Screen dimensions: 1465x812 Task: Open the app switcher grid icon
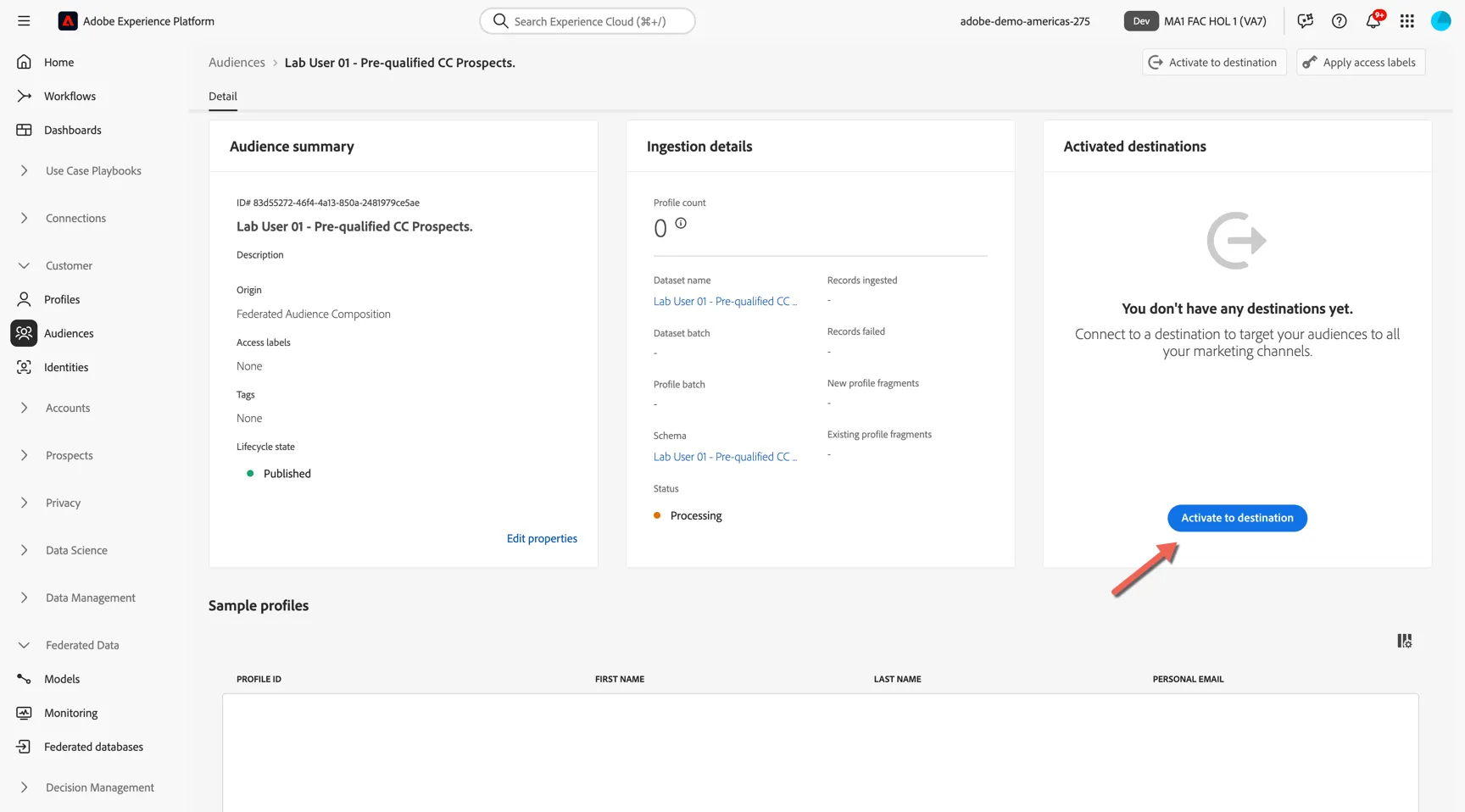point(1407,21)
